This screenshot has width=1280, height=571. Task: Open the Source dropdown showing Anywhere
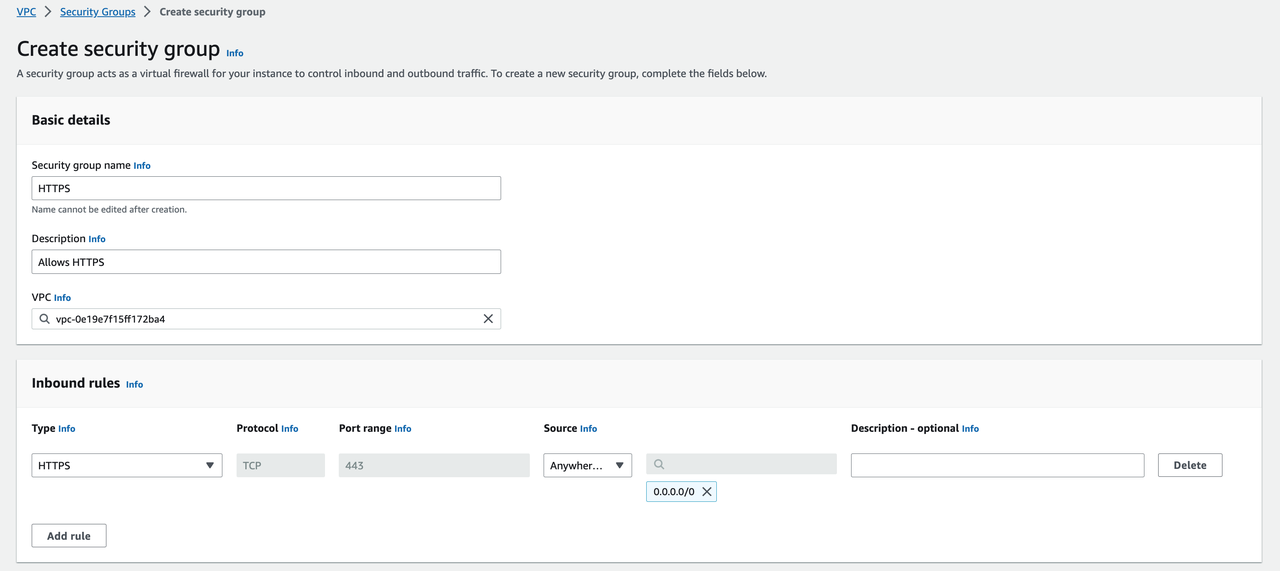point(588,465)
